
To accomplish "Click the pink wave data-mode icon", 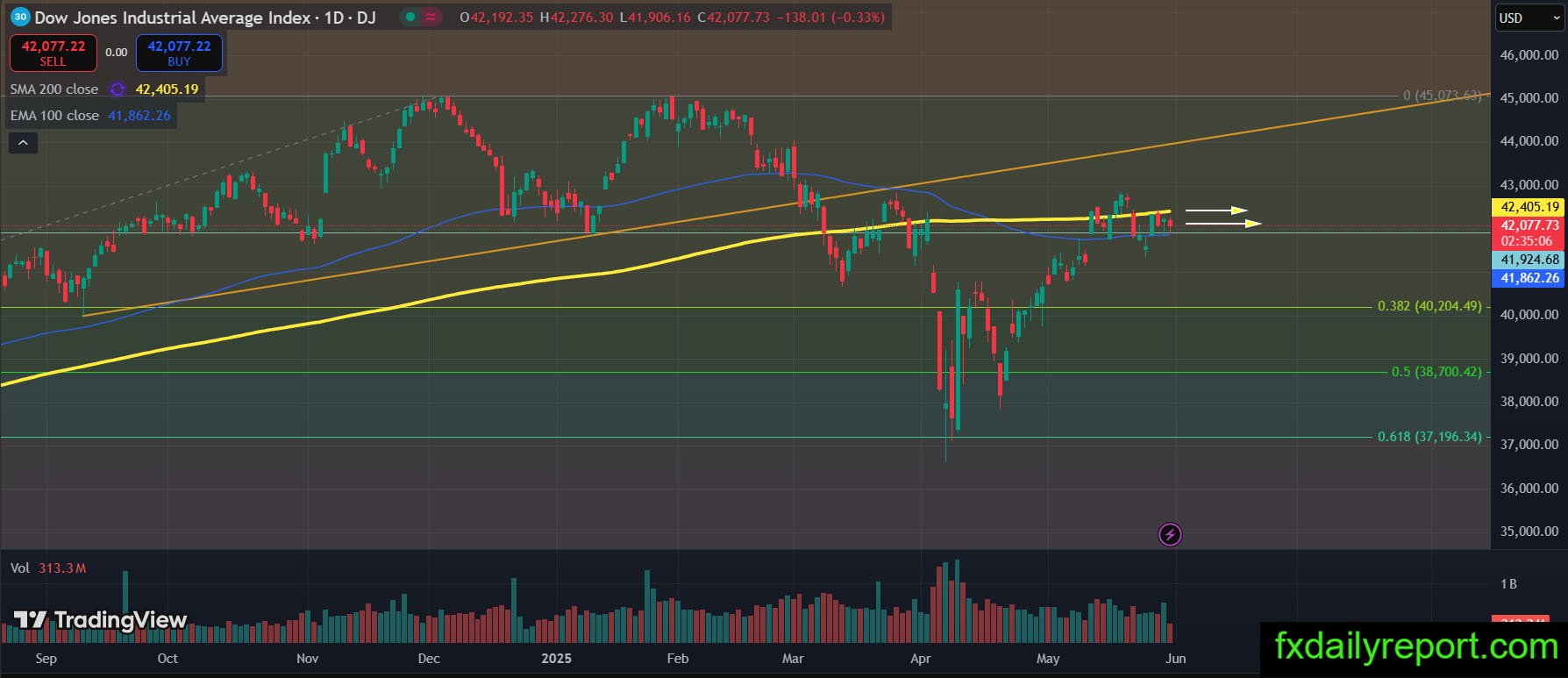I will click(431, 17).
